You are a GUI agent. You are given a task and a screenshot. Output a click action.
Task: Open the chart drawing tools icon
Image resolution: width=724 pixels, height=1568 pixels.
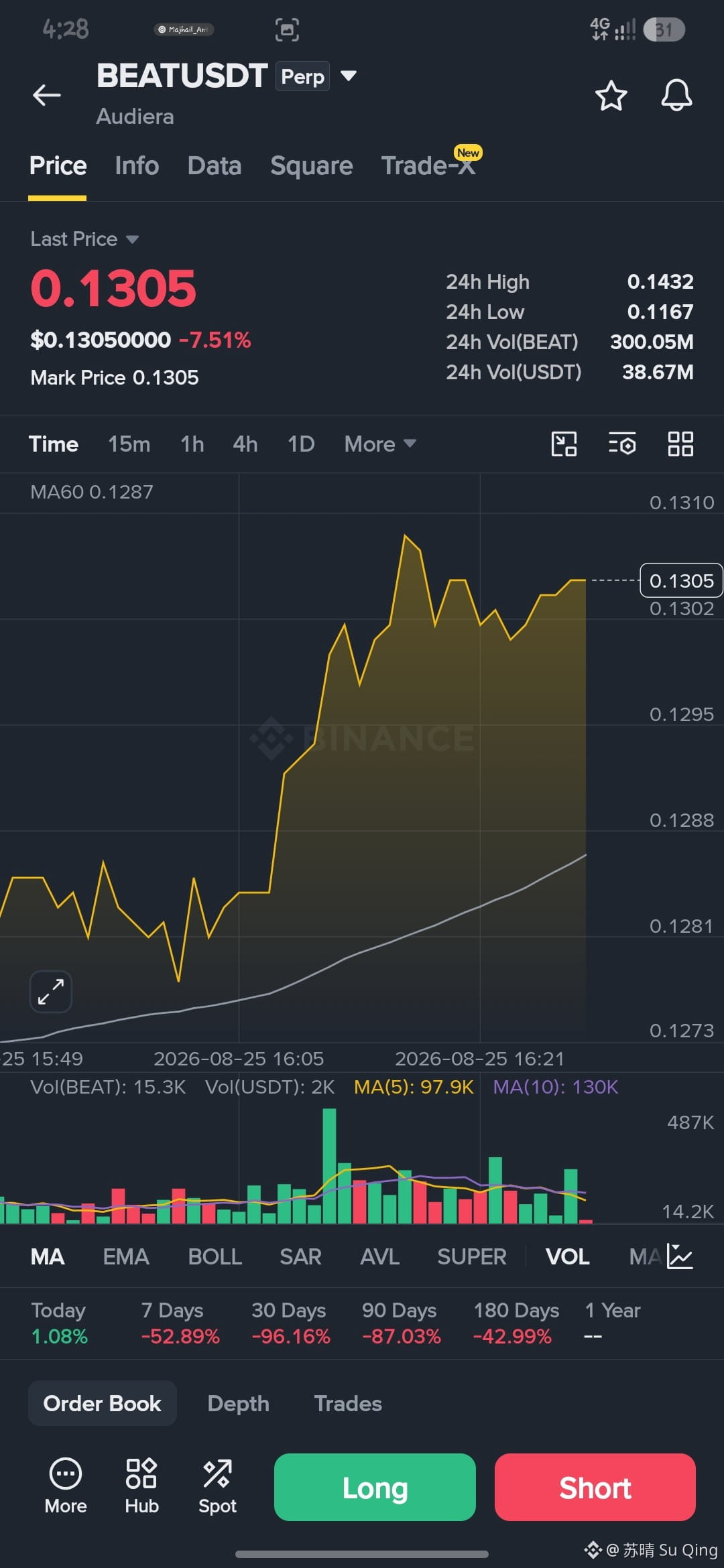tap(564, 444)
